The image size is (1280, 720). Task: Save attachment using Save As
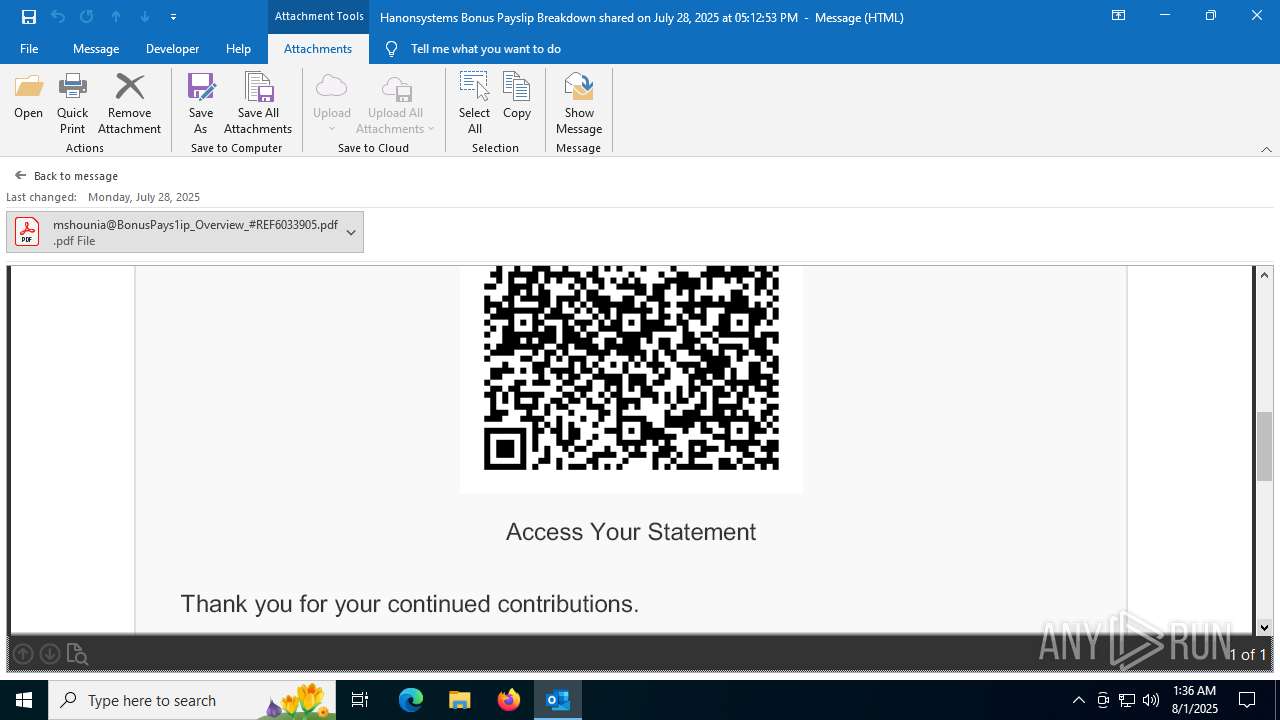click(200, 103)
